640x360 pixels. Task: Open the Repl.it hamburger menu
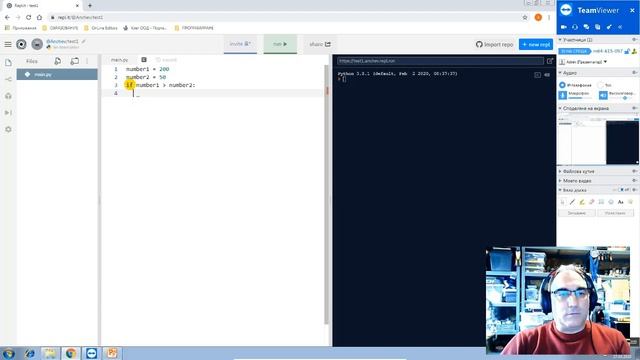click(x=8, y=44)
